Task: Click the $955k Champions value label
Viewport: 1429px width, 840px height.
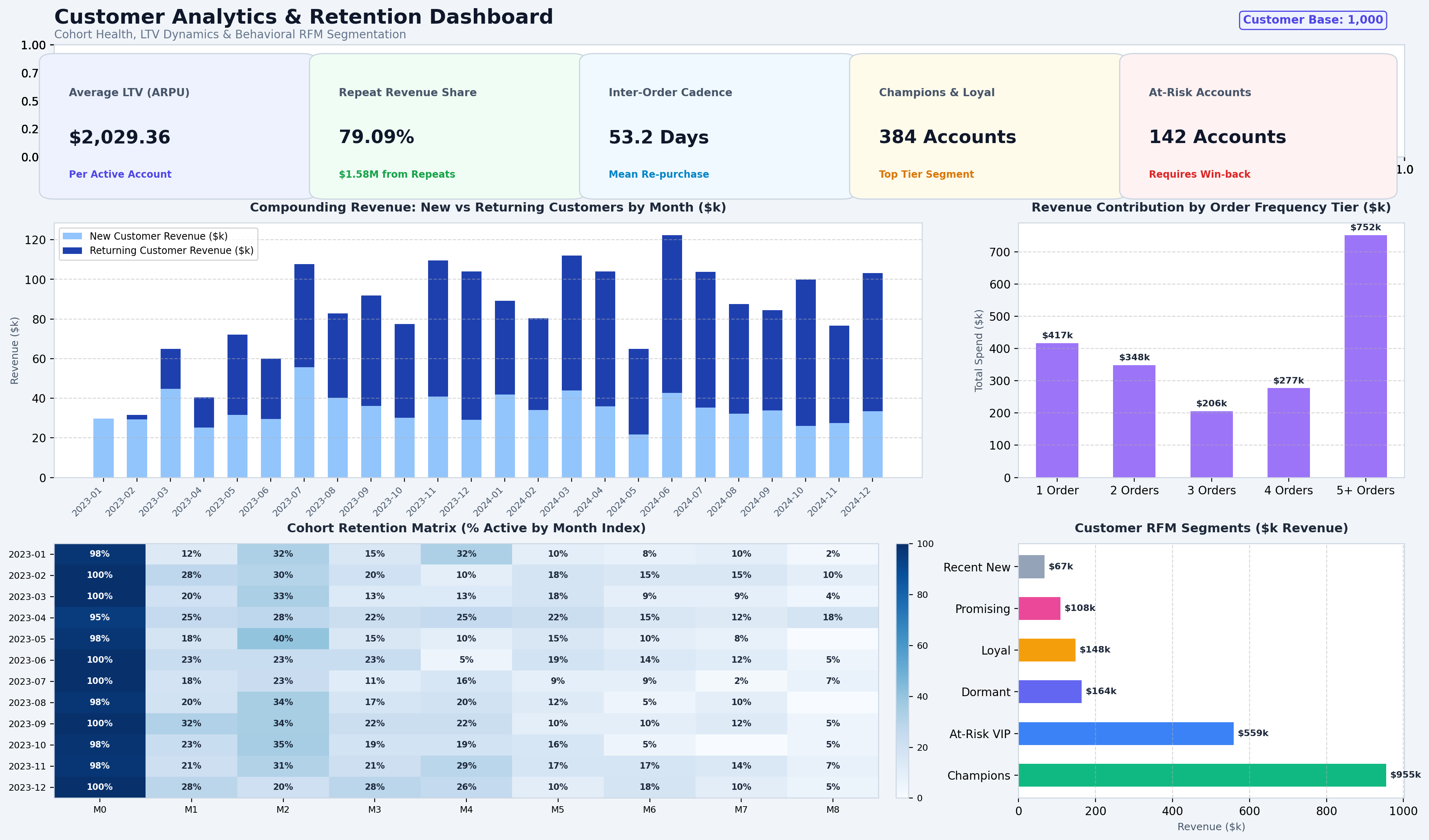Action: pos(1405,775)
